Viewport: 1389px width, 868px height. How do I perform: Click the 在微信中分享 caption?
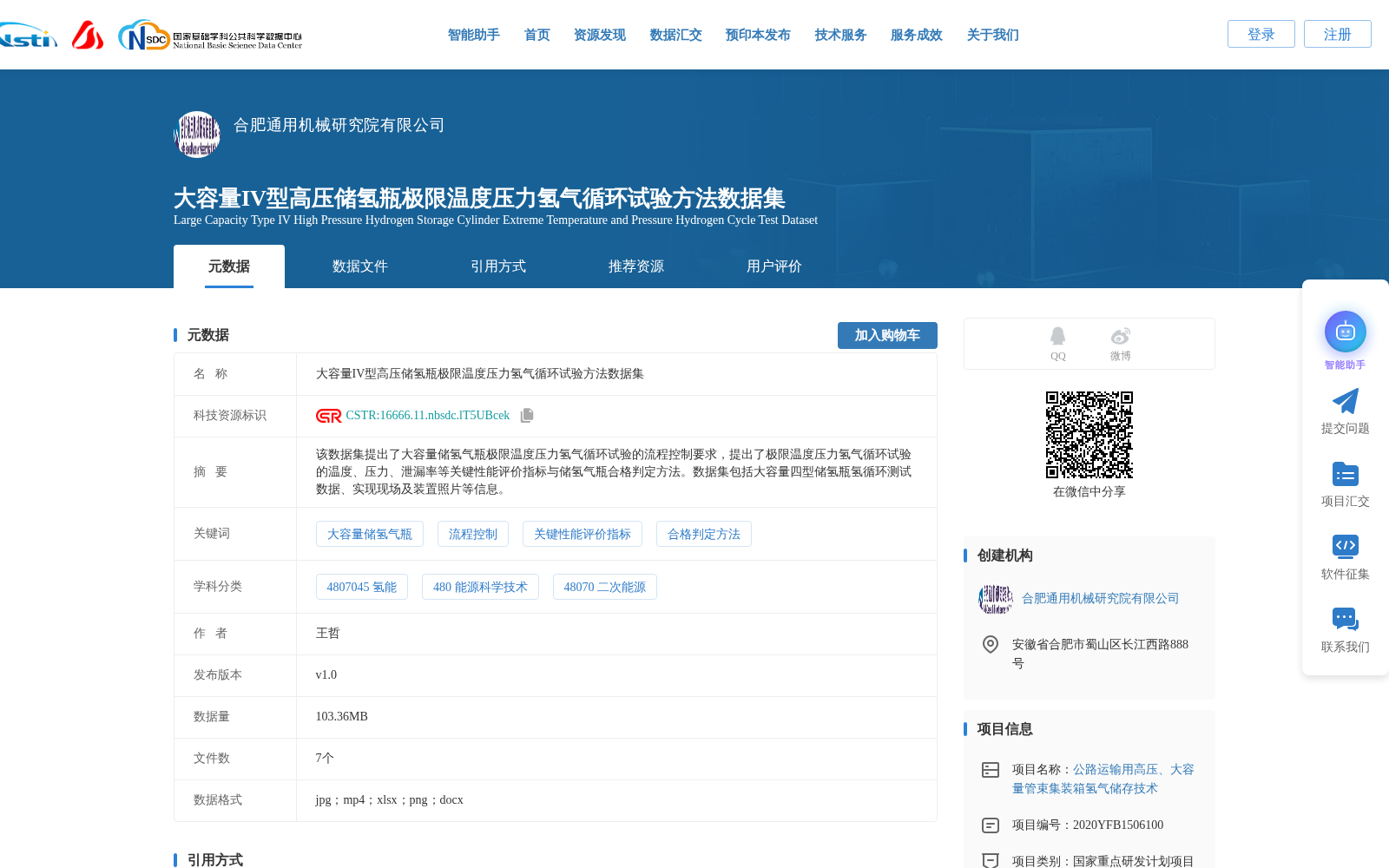(x=1089, y=492)
